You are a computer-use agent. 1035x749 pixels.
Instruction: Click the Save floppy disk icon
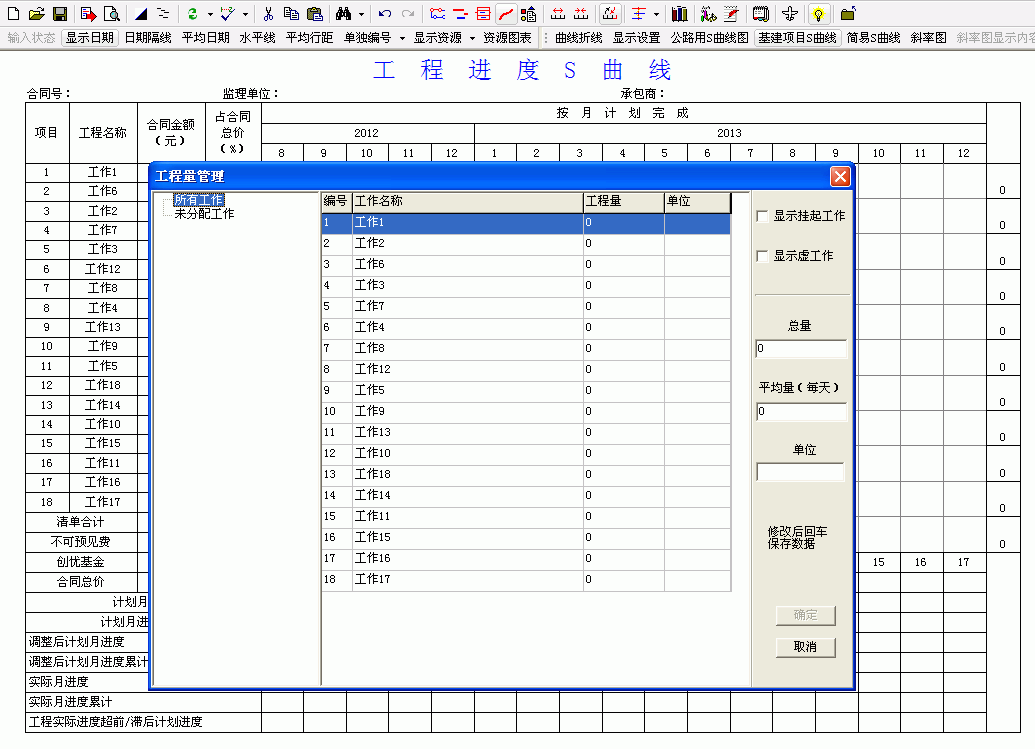[60, 14]
